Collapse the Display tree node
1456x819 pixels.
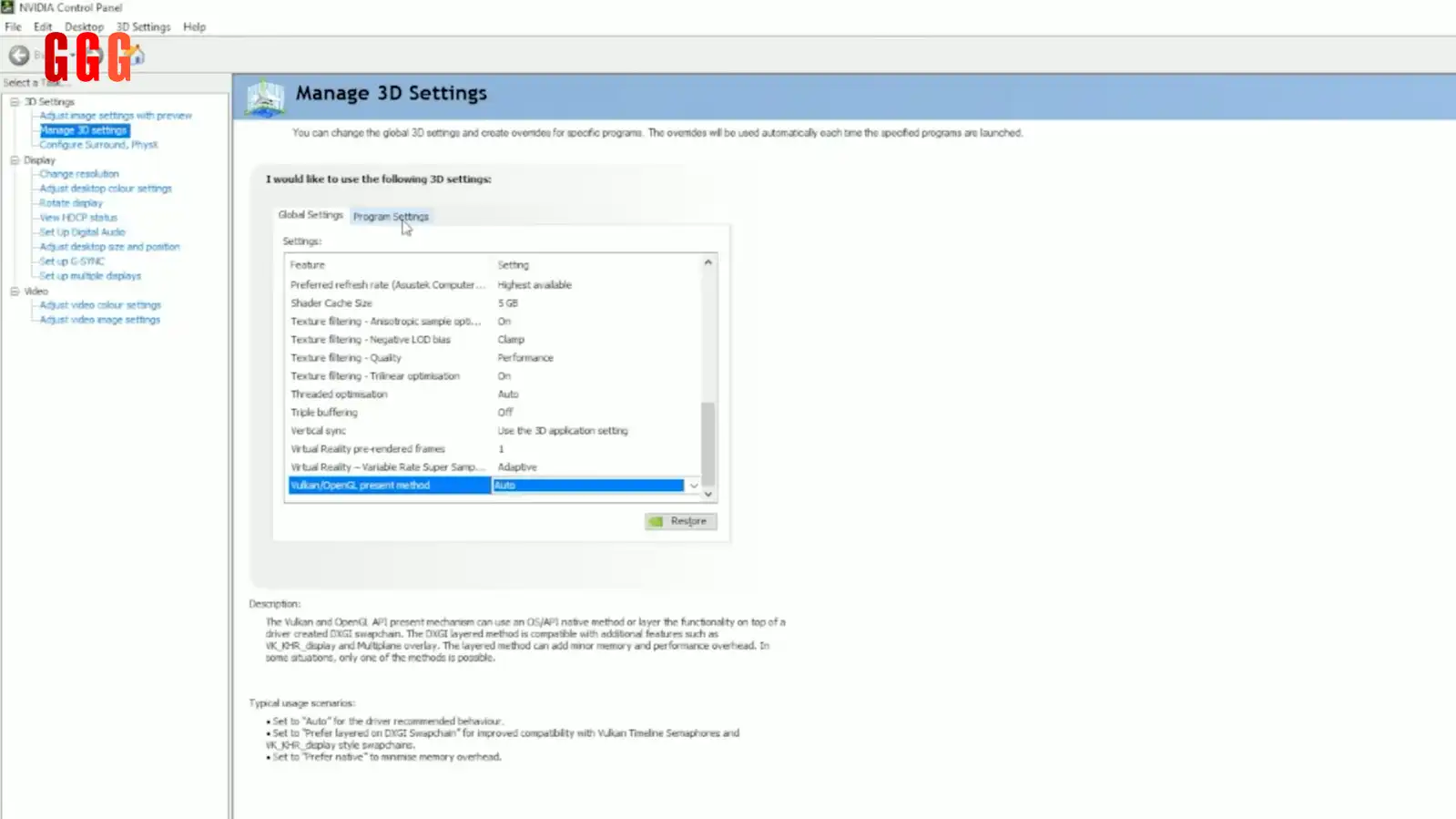15,160
